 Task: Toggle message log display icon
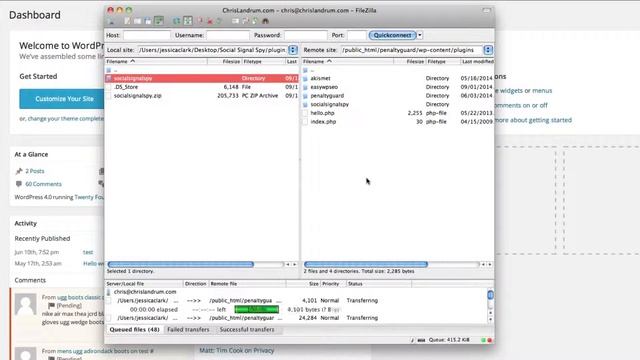(127, 21)
